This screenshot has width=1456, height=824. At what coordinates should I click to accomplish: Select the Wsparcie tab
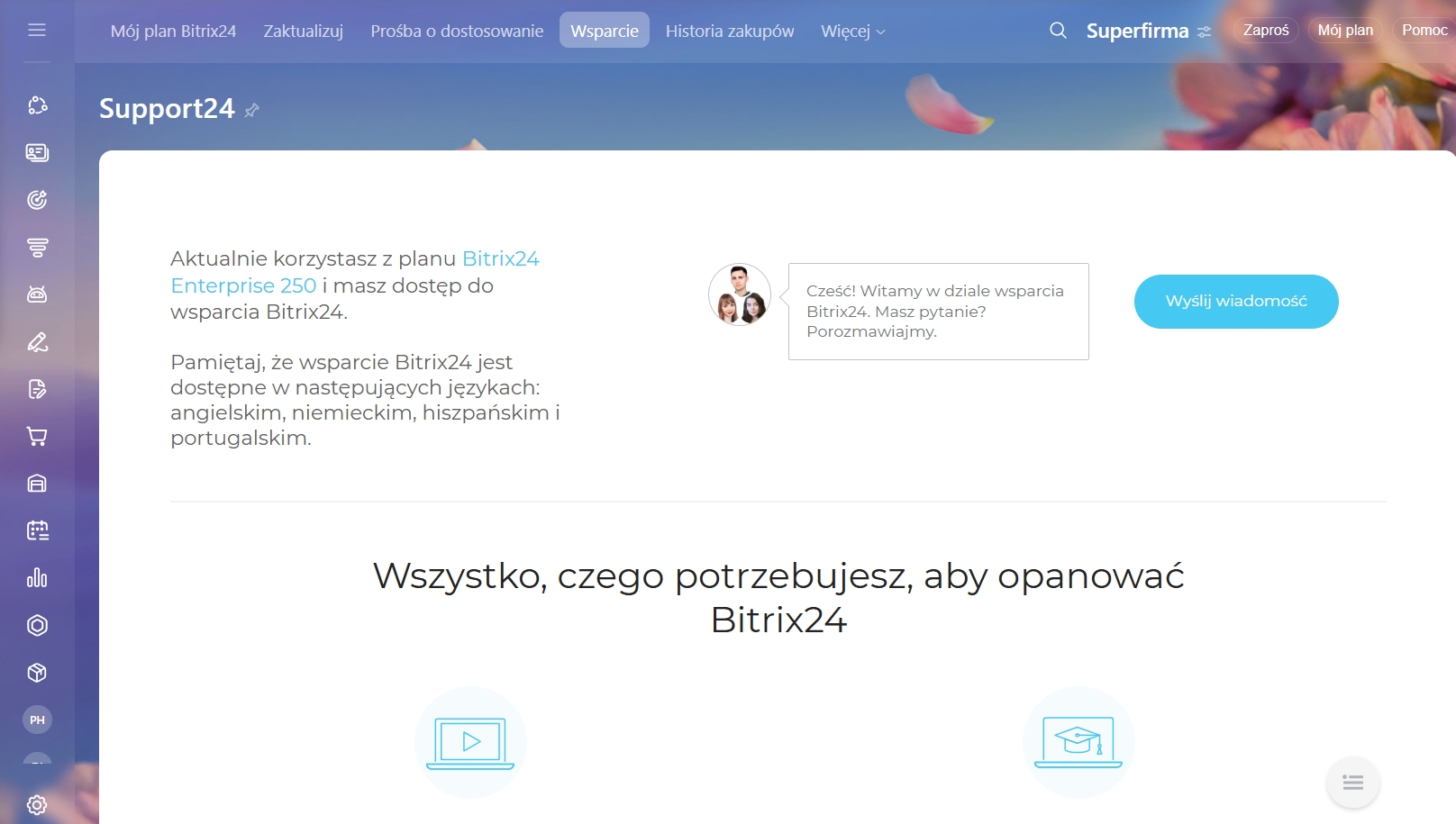pos(605,31)
